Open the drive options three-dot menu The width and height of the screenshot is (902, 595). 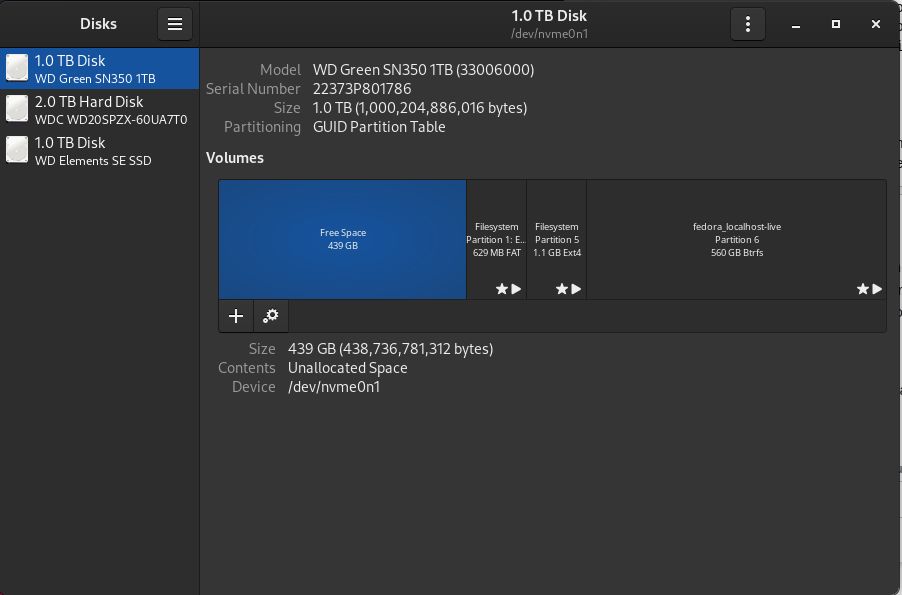click(x=747, y=24)
